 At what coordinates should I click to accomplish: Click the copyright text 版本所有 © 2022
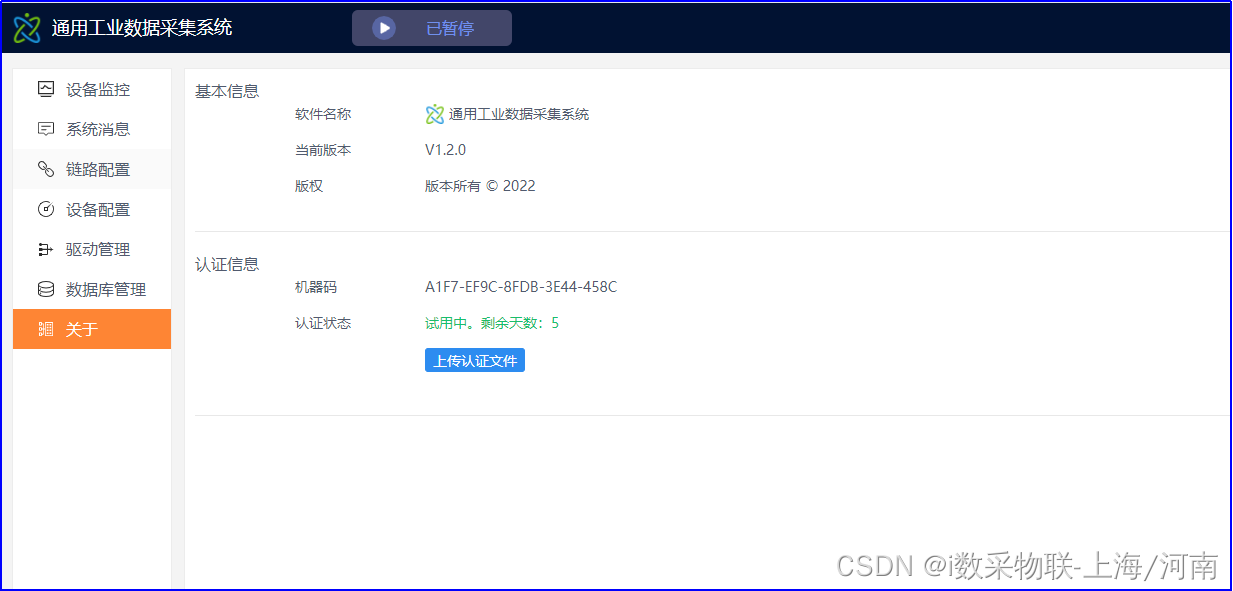pos(480,186)
